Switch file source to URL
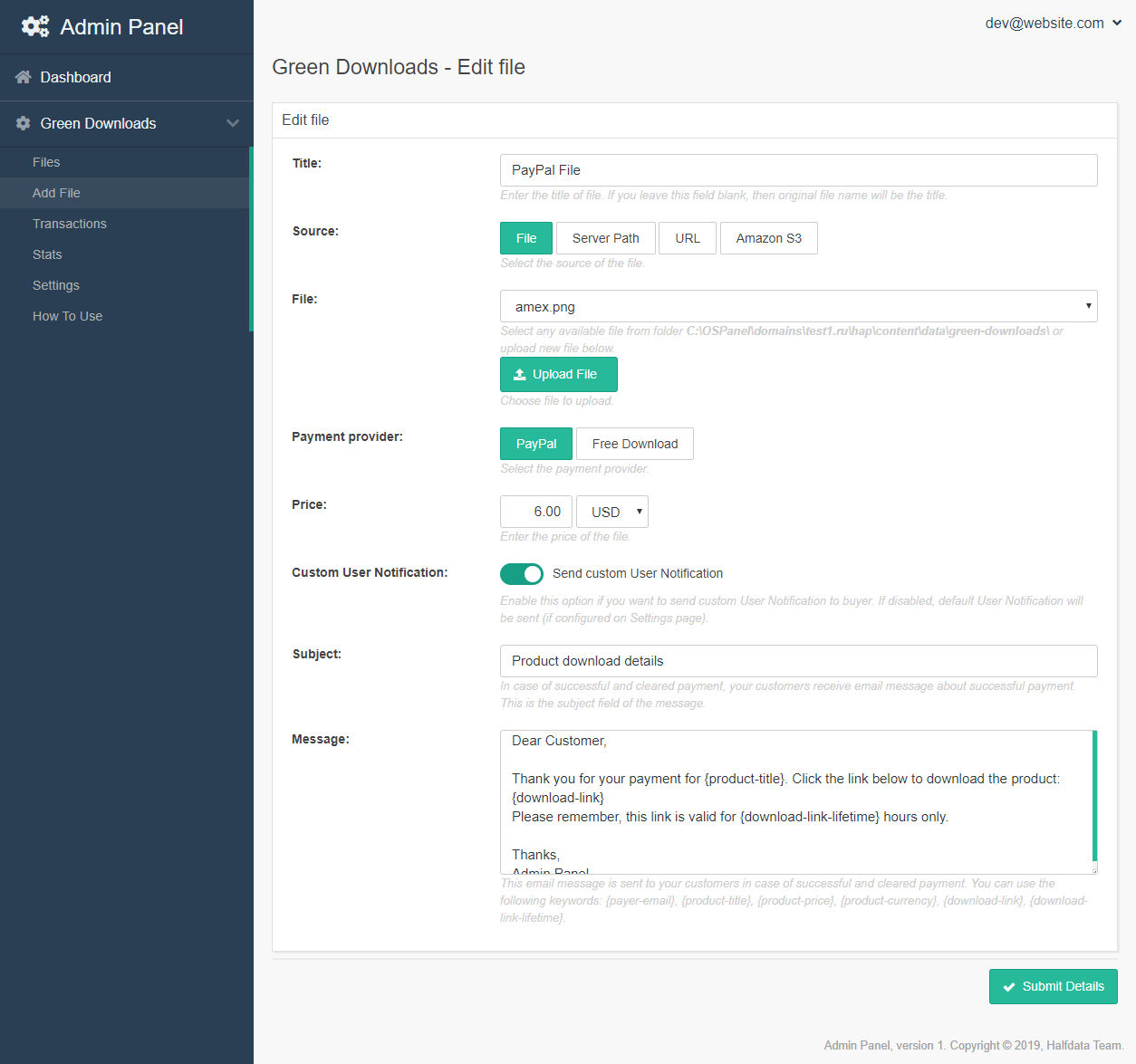Screen dimensions: 1136x1064 click(687, 238)
